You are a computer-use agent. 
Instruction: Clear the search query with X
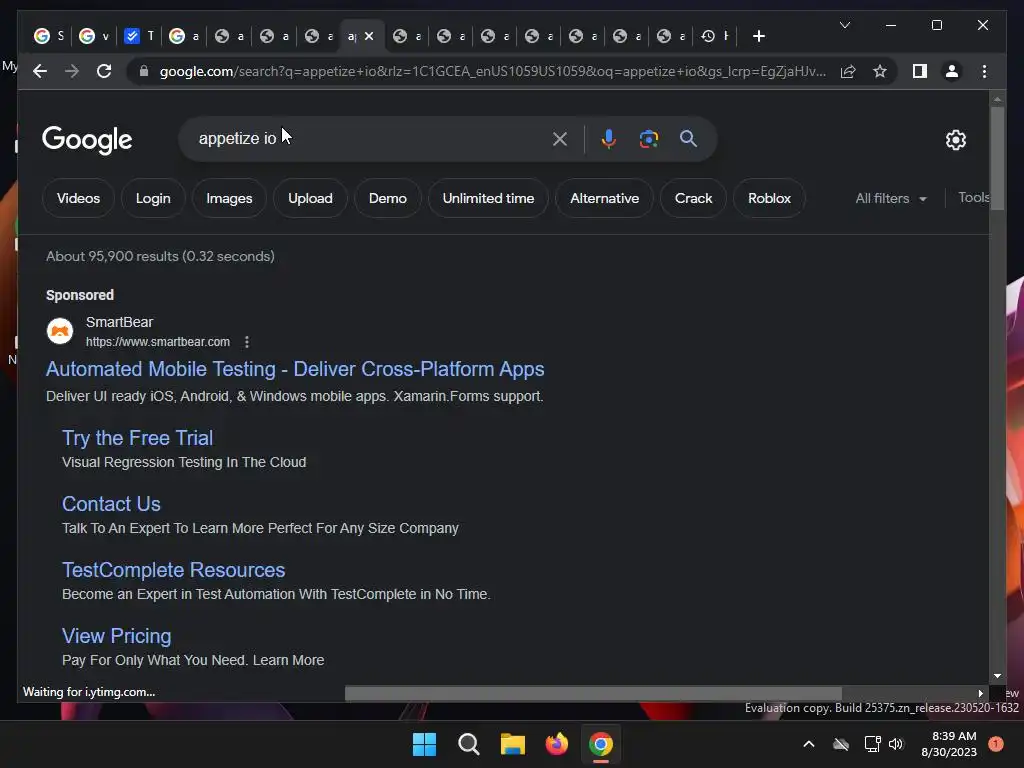560,138
